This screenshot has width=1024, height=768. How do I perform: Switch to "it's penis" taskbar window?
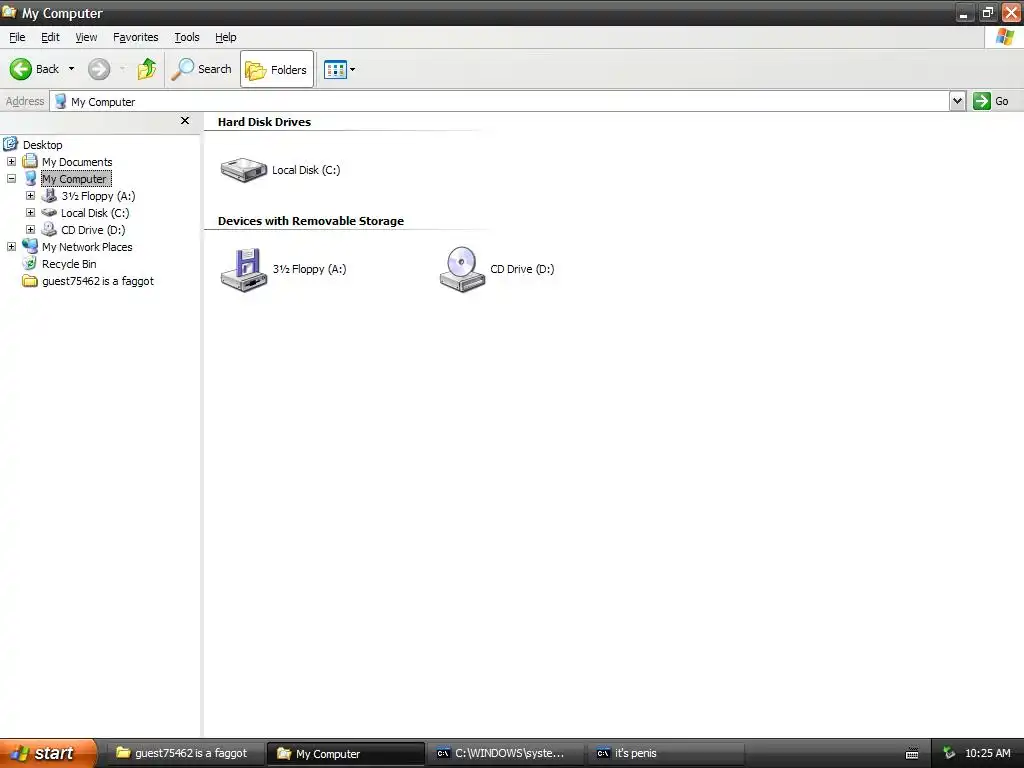click(666, 753)
